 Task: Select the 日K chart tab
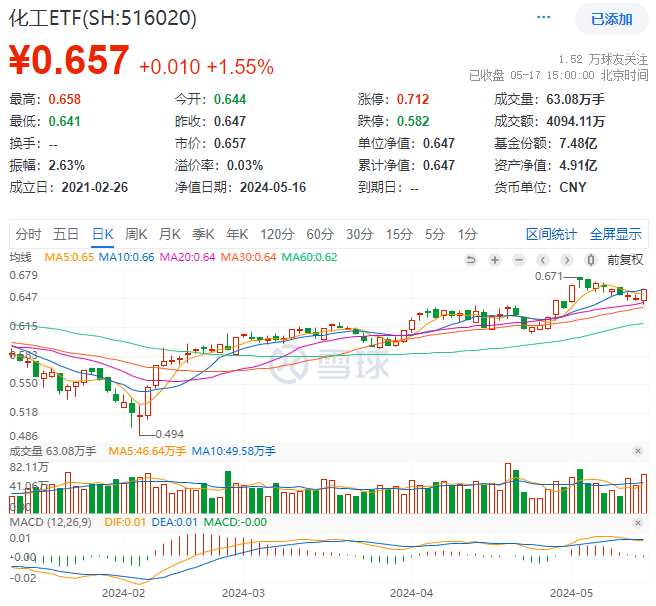(102, 234)
